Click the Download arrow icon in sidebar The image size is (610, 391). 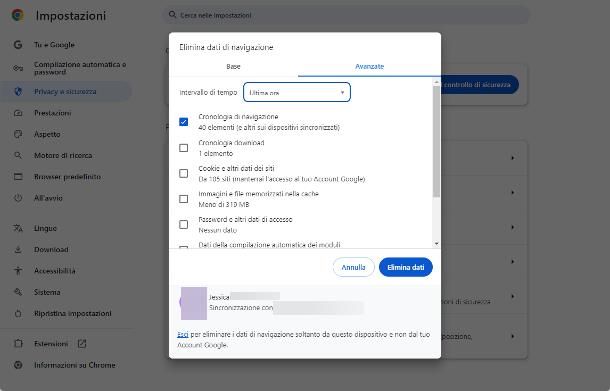pyautogui.click(x=18, y=249)
